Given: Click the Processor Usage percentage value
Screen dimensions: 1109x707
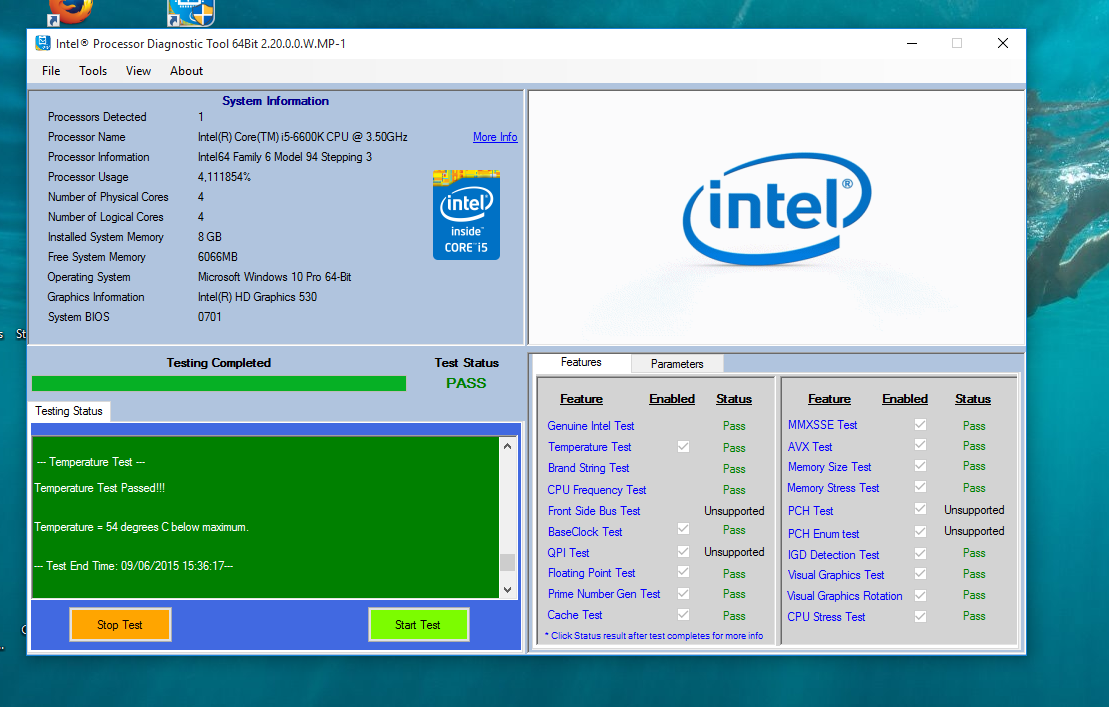Looking at the screenshot, I should point(224,177).
